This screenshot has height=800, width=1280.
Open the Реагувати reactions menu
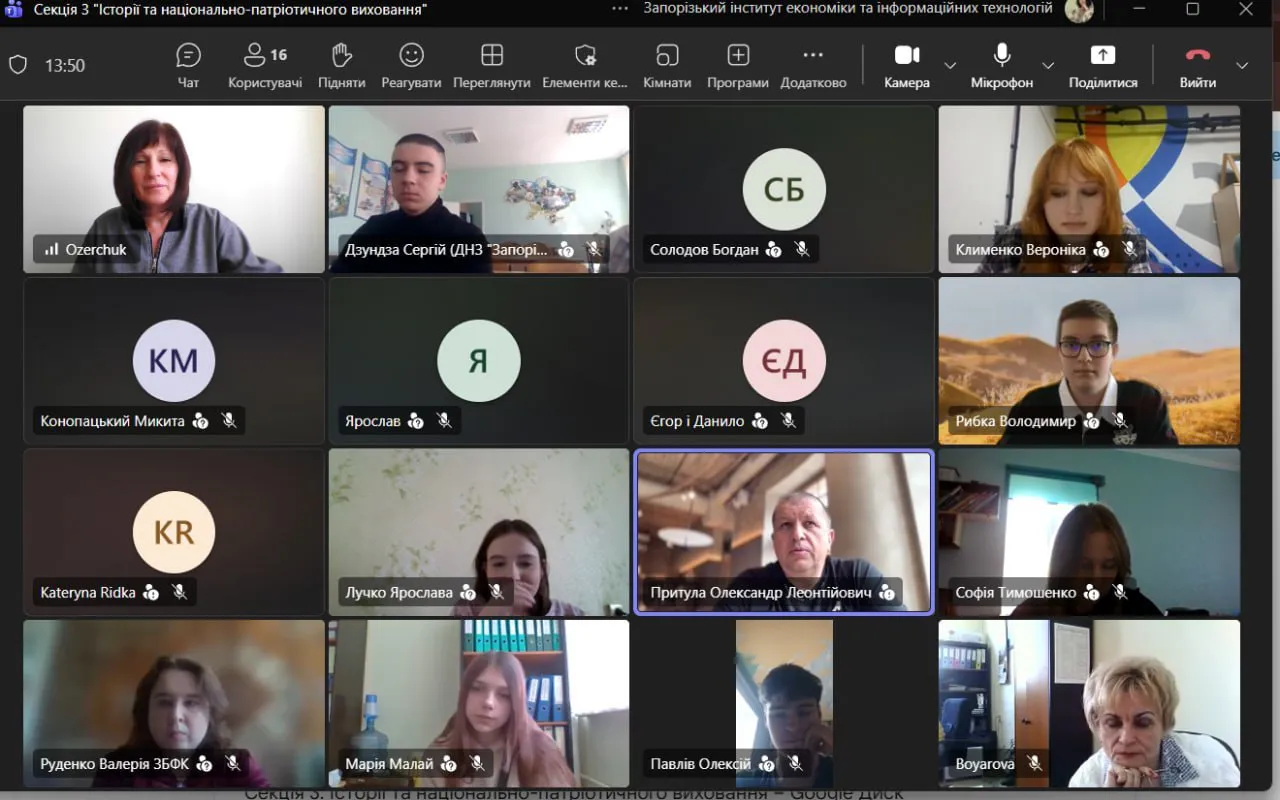[411, 66]
